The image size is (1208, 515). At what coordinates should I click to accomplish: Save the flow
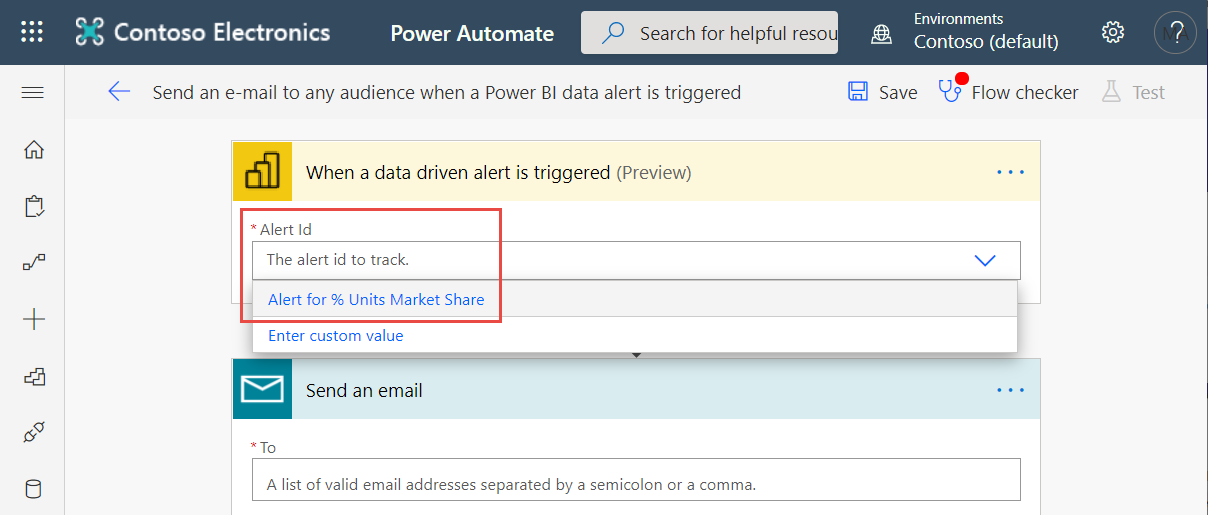click(x=882, y=92)
